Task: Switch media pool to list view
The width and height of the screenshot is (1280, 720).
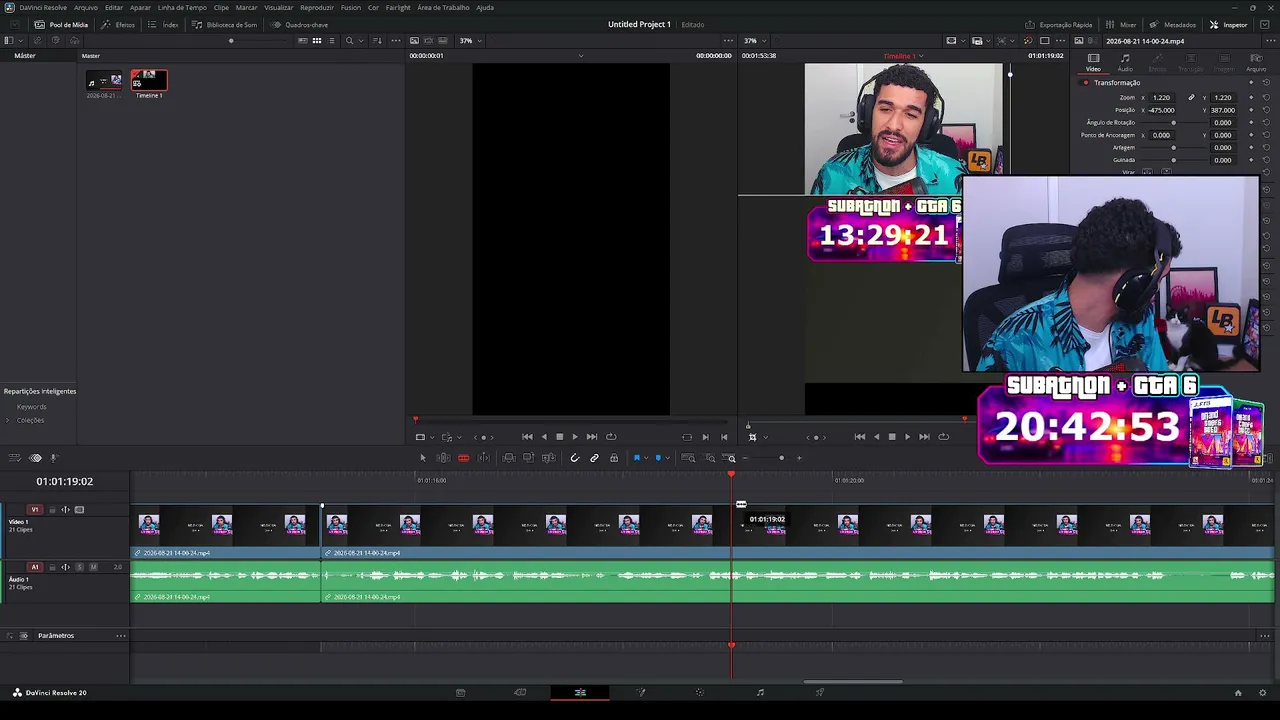Action: [x=331, y=41]
